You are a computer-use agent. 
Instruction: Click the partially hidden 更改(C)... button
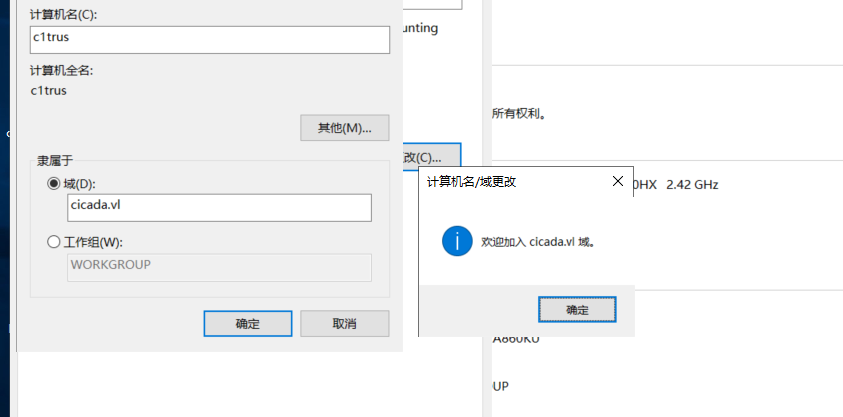click(431, 157)
